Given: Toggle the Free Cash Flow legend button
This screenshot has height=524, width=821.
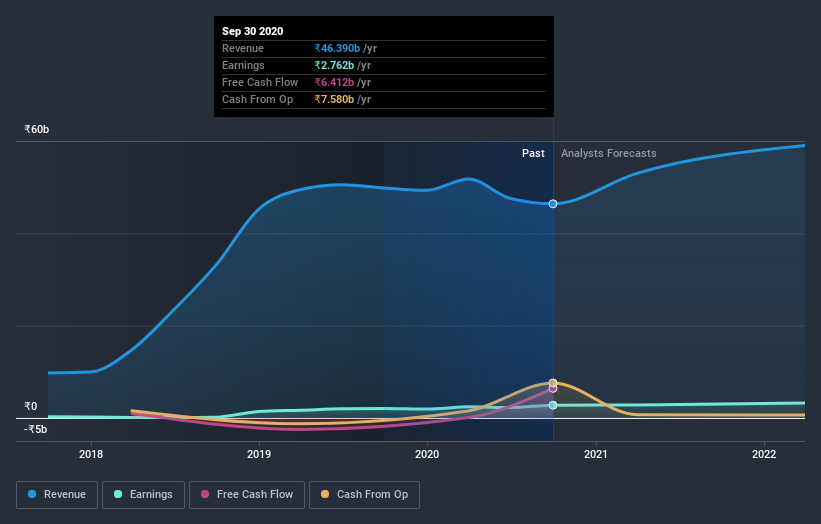Looking at the screenshot, I should point(247,495).
